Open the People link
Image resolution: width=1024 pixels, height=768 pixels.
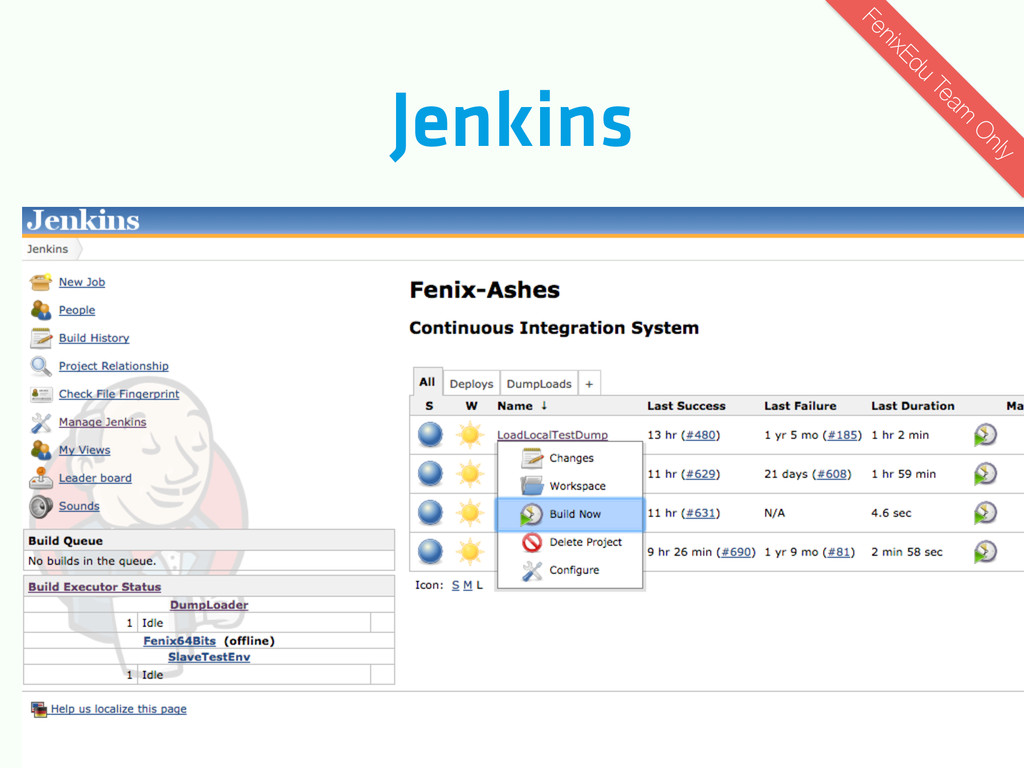(x=77, y=310)
